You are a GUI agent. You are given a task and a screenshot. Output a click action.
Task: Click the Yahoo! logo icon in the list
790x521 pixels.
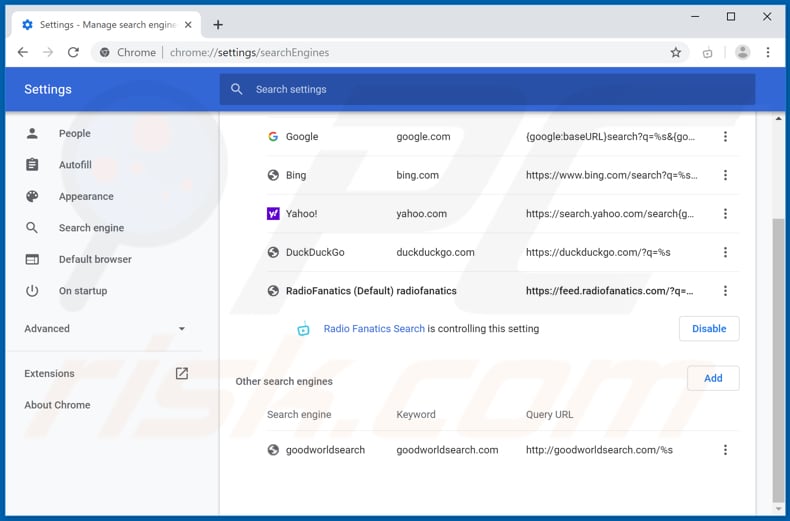click(273, 214)
